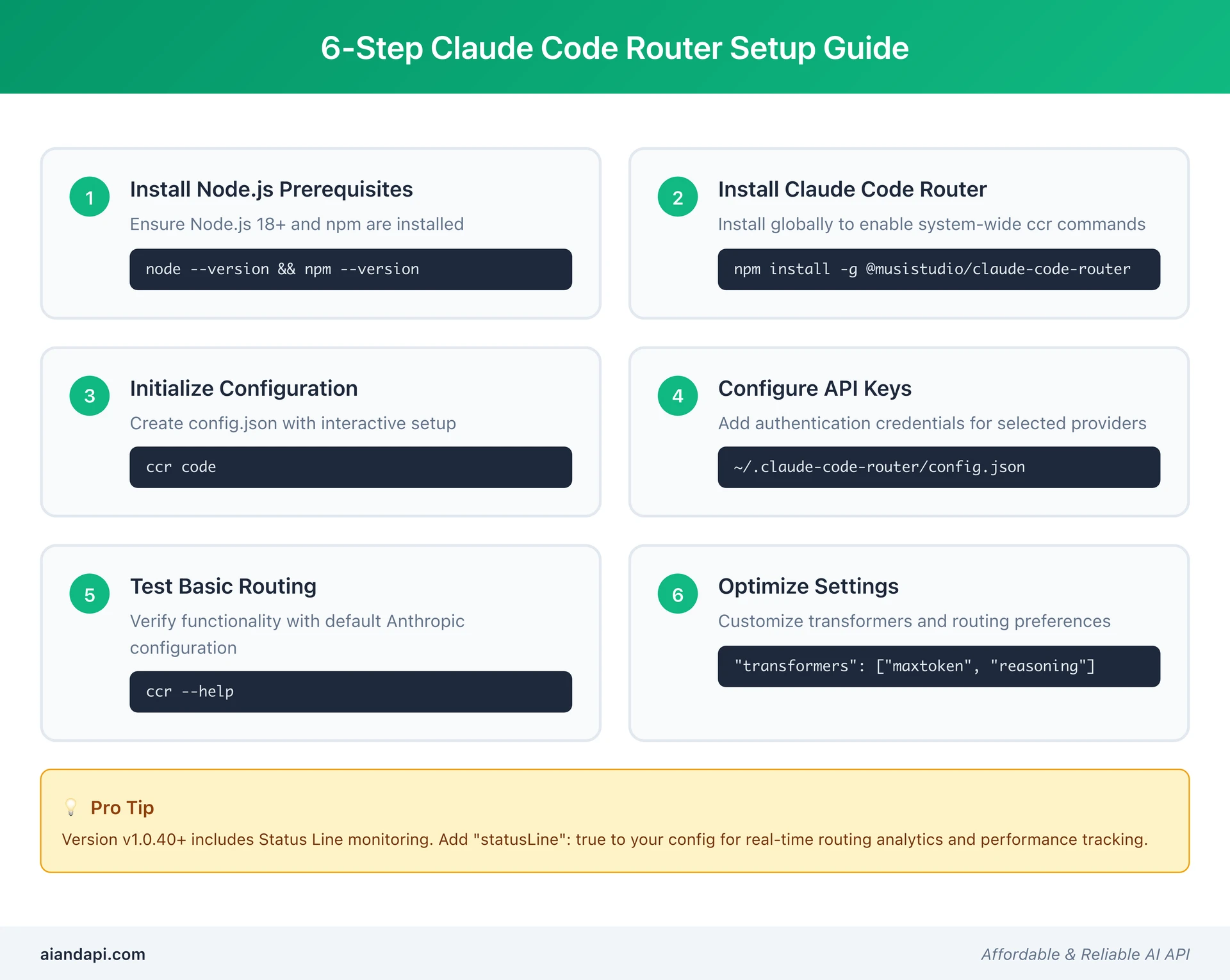The image size is (1230, 980).
Task: Click 'Install globally to enable system-wide ccr commands'
Action: point(931,224)
